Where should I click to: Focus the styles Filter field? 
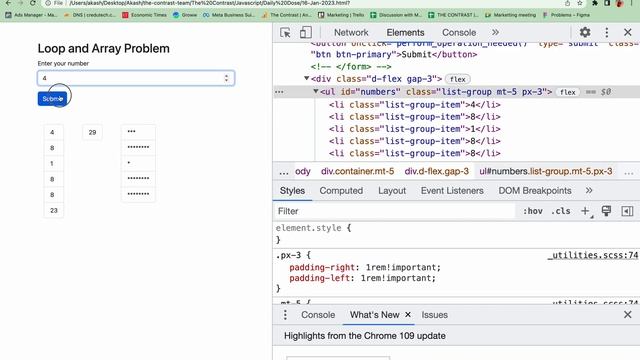(394, 211)
